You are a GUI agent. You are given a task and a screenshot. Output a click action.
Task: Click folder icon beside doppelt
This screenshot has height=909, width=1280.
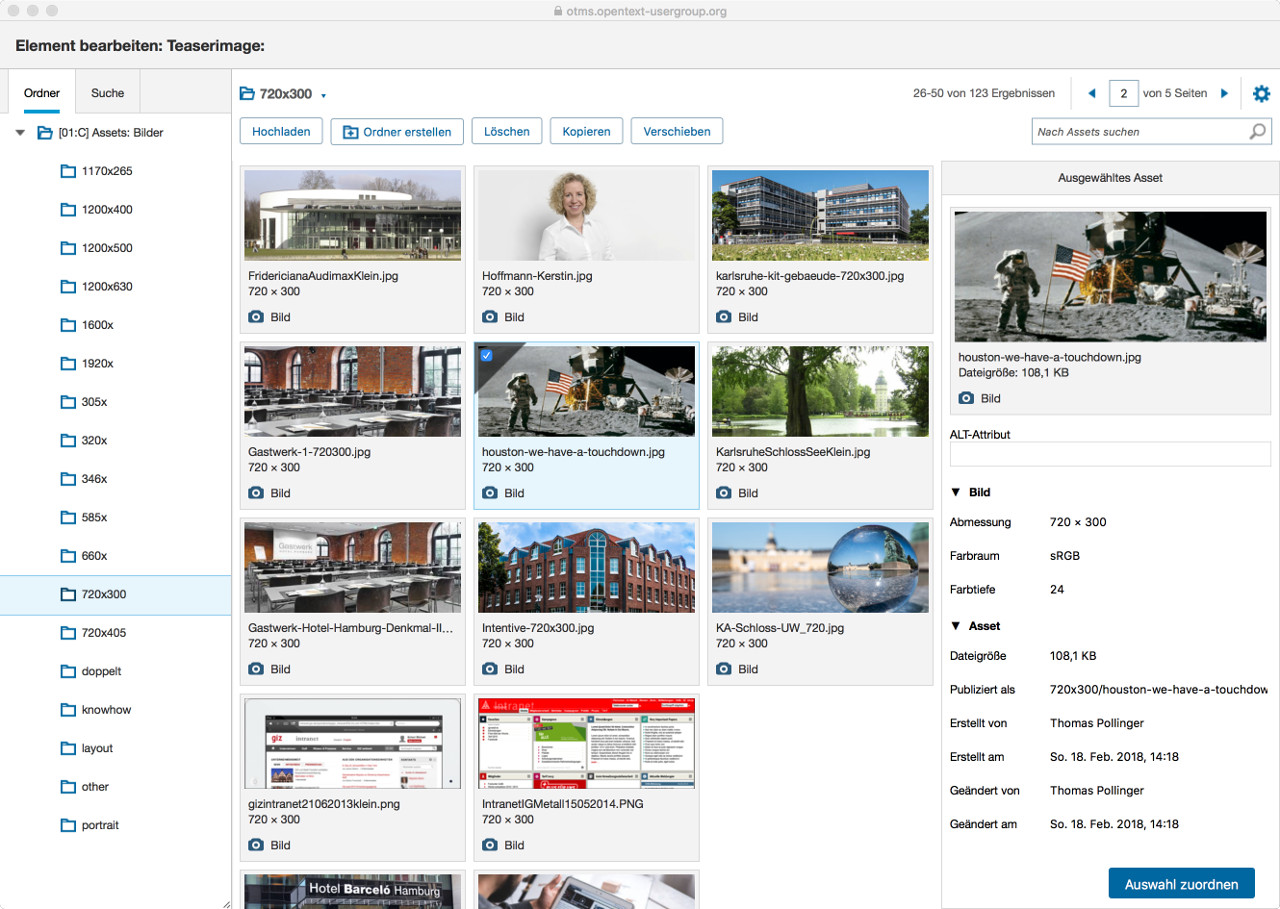68,671
